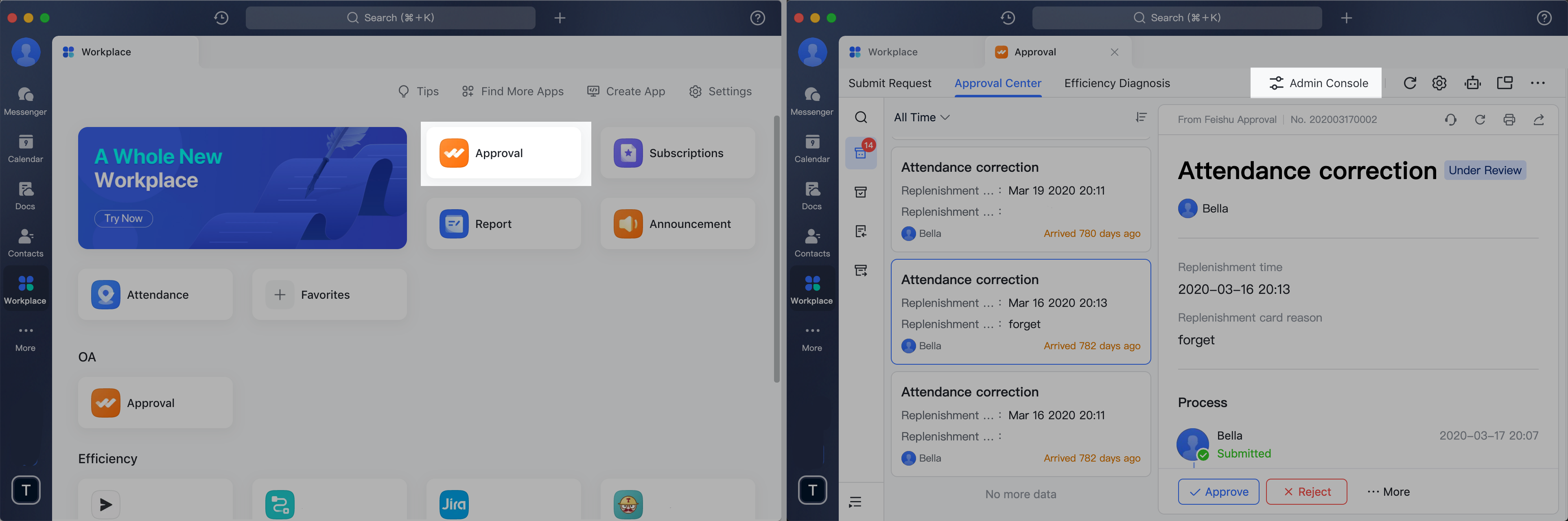1568x521 pixels.
Task: Select the pending approvals icon with badge 14
Action: (x=861, y=153)
